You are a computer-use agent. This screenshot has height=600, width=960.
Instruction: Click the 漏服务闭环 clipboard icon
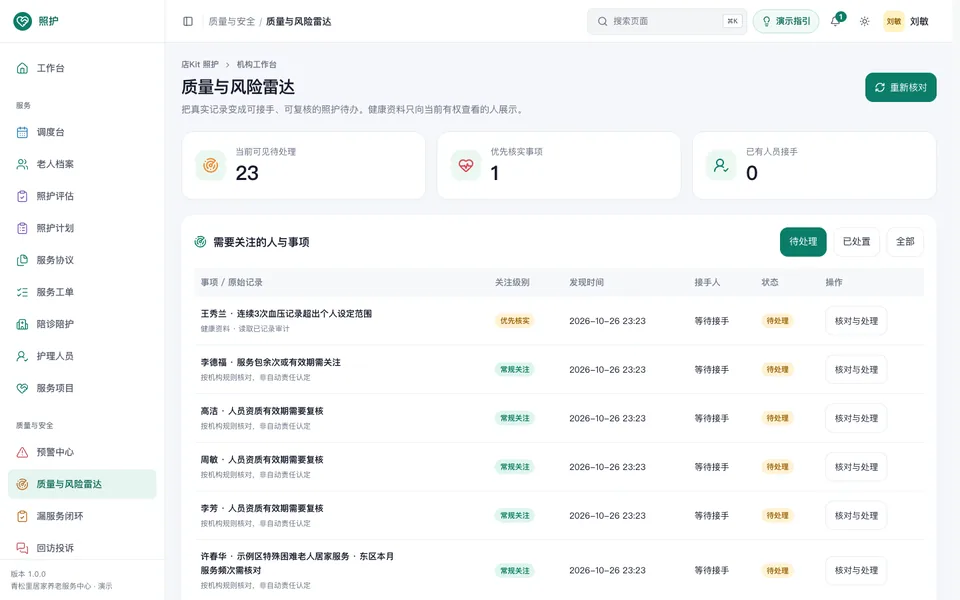coord(22,516)
